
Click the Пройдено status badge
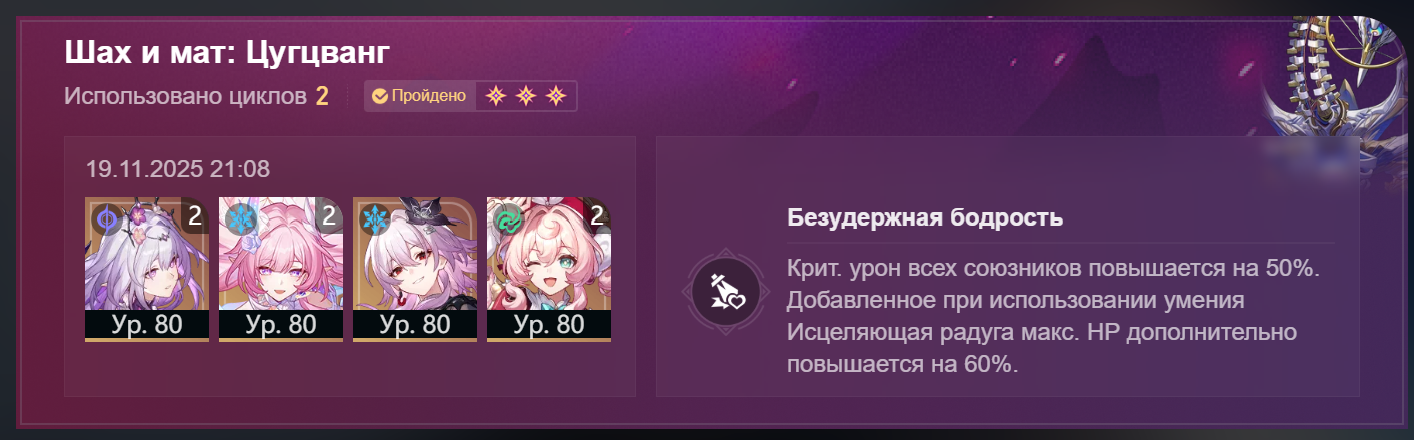pyautogui.click(x=419, y=97)
